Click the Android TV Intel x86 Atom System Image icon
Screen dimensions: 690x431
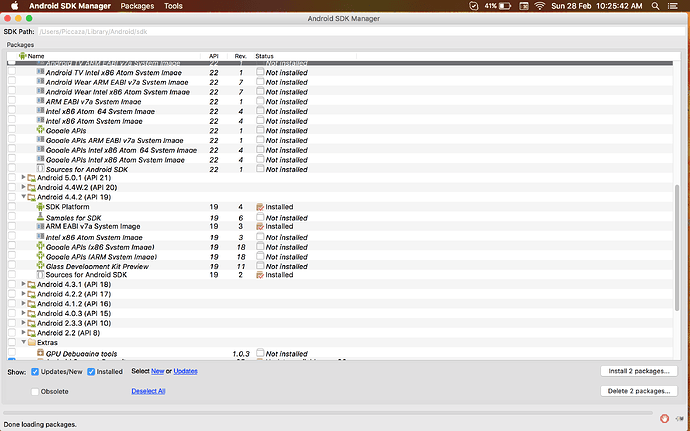tap(40, 72)
